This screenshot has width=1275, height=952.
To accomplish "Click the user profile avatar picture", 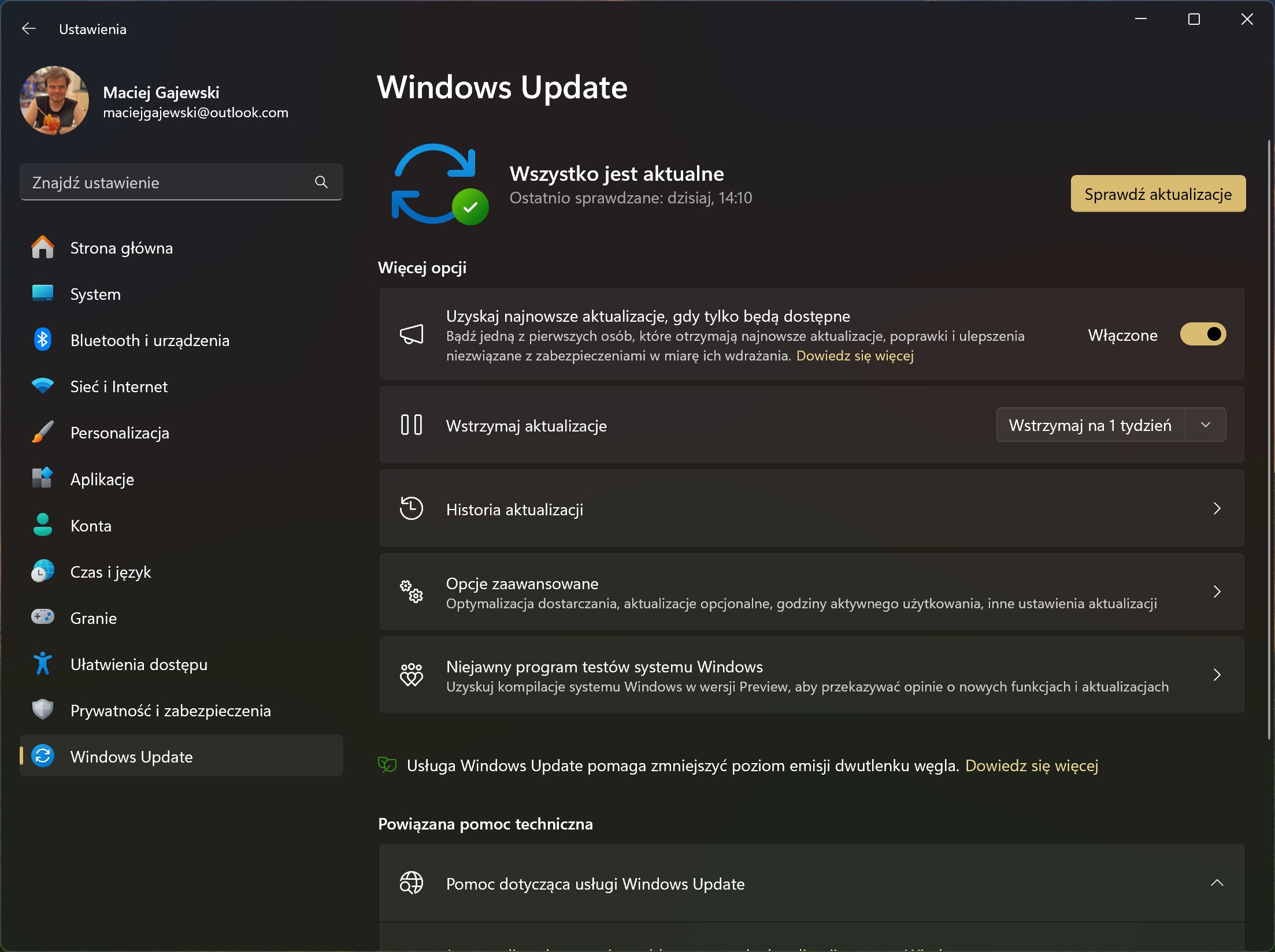I will (x=54, y=101).
